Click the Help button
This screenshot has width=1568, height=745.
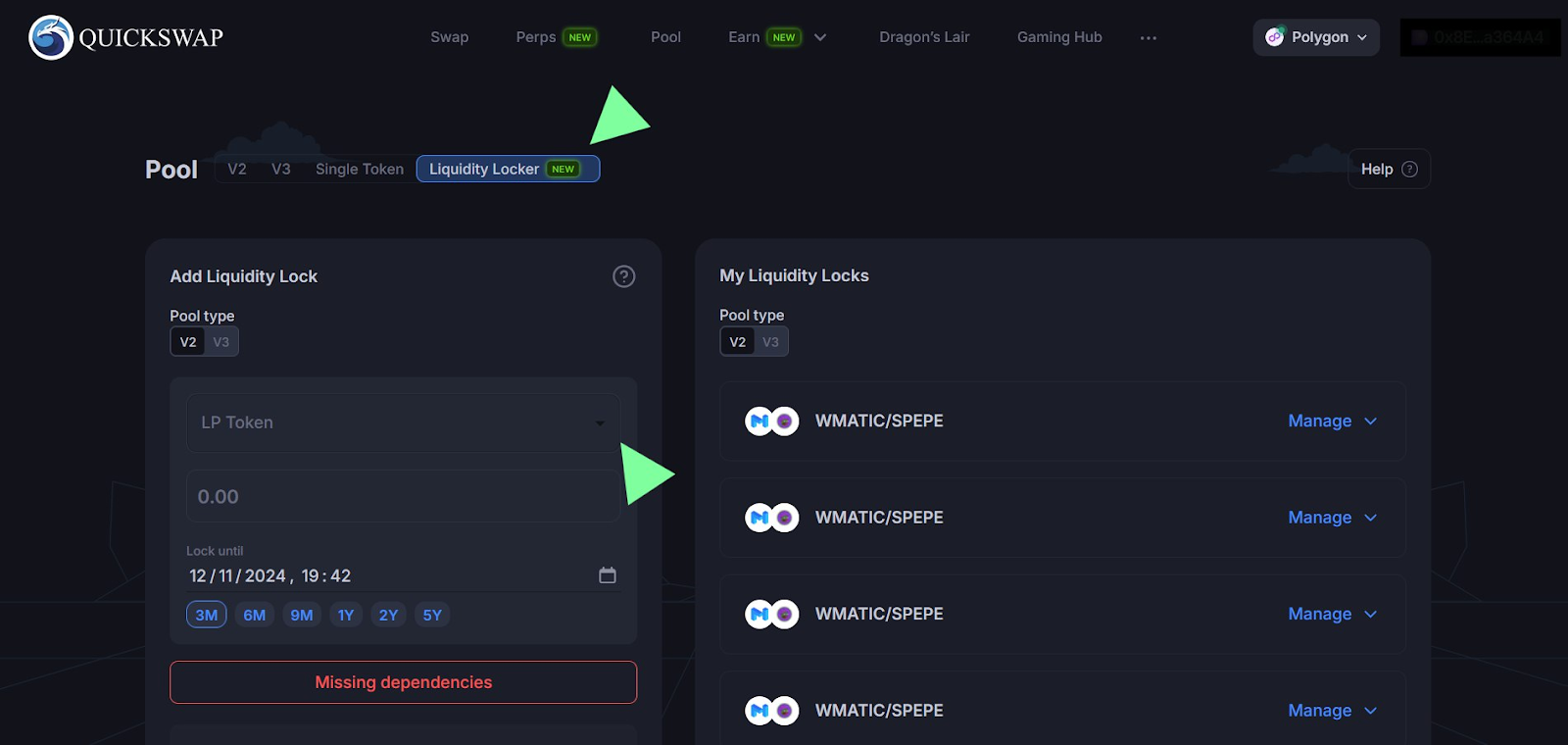[x=1390, y=169]
